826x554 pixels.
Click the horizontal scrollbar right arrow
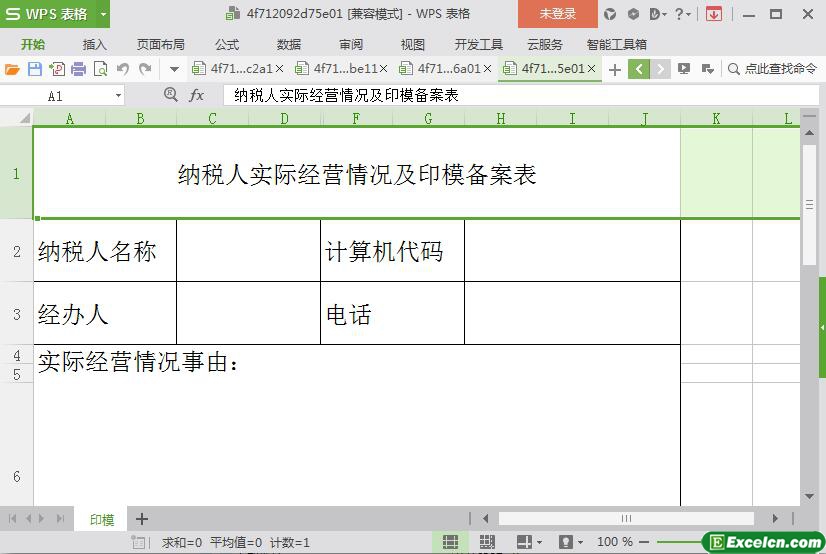(x=775, y=519)
